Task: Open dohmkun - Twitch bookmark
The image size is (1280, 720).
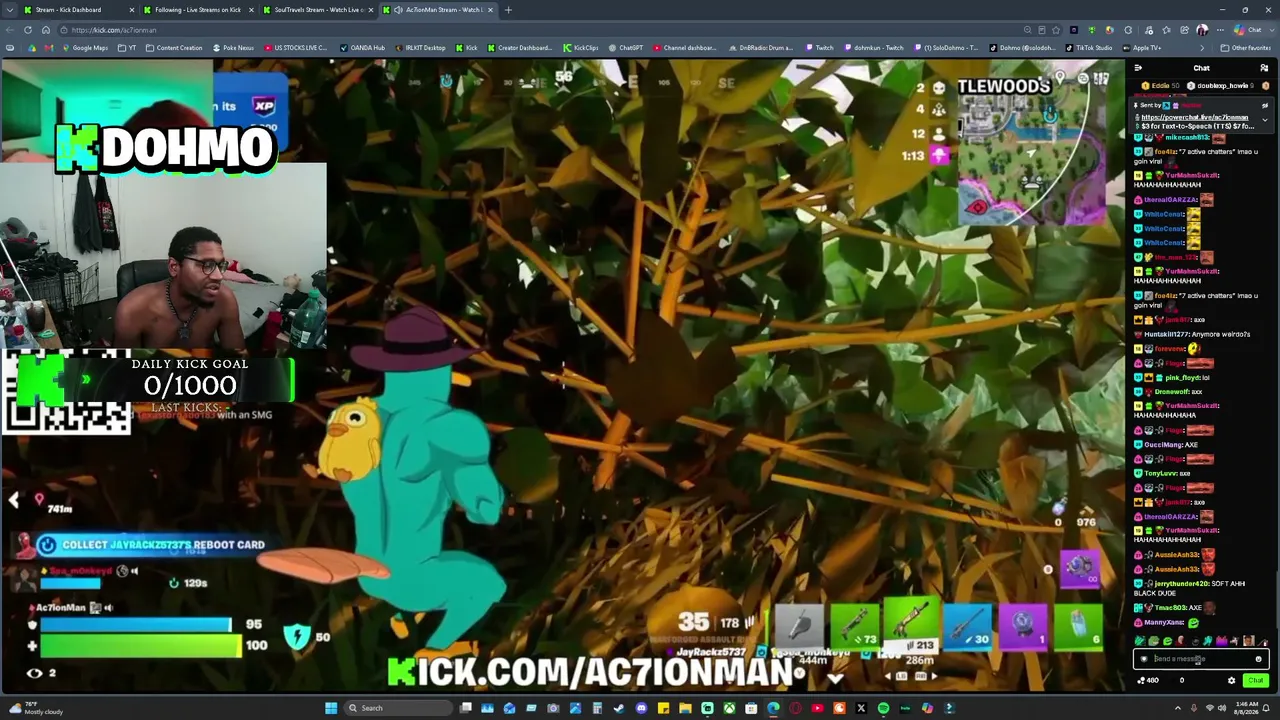Action: pos(873,48)
